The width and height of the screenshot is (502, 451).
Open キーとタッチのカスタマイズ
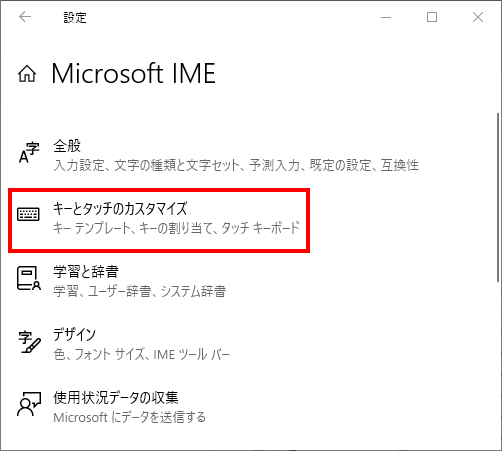pyautogui.click(x=120, y=209)
